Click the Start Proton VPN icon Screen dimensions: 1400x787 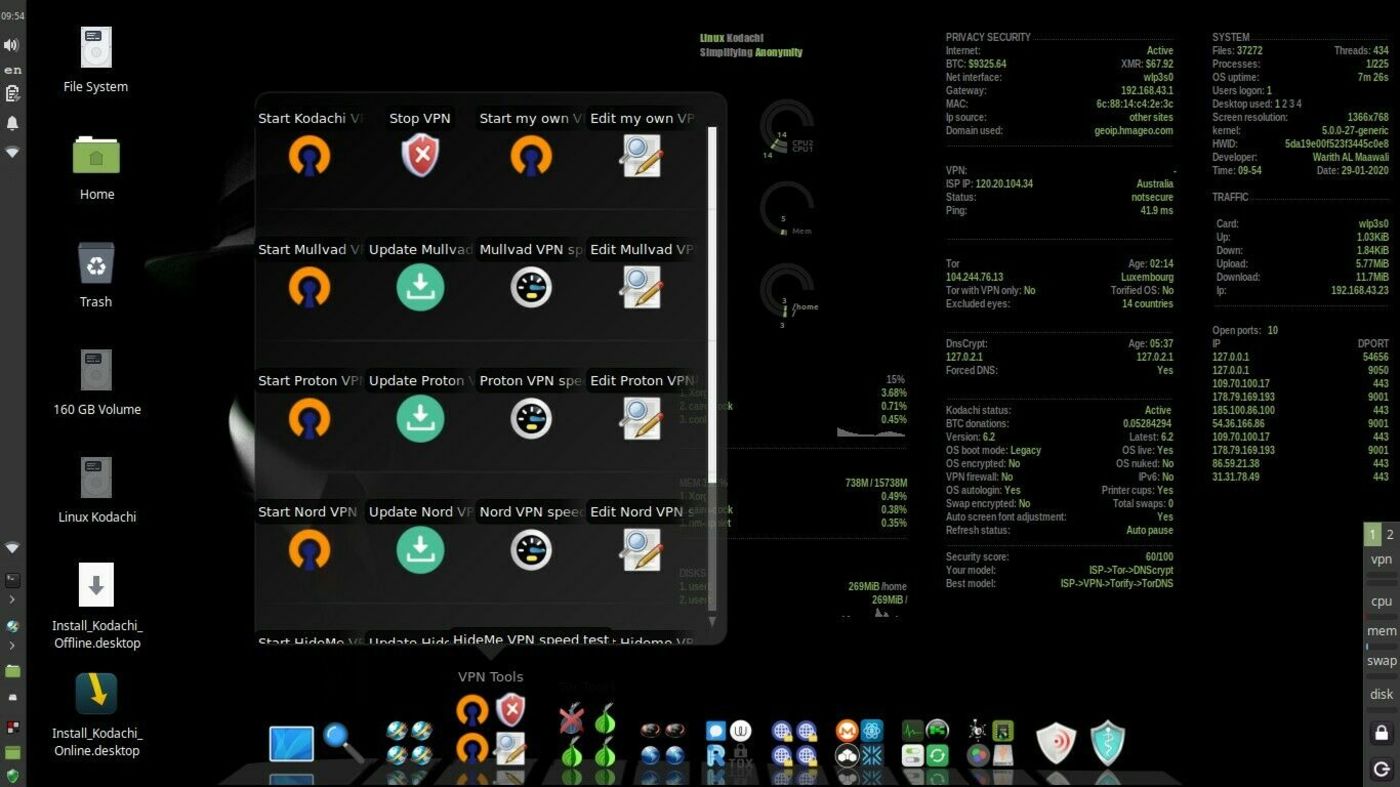[310, 418]
